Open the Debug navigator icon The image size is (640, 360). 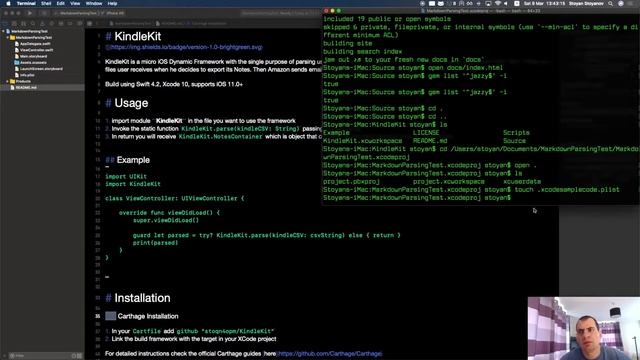61,24
